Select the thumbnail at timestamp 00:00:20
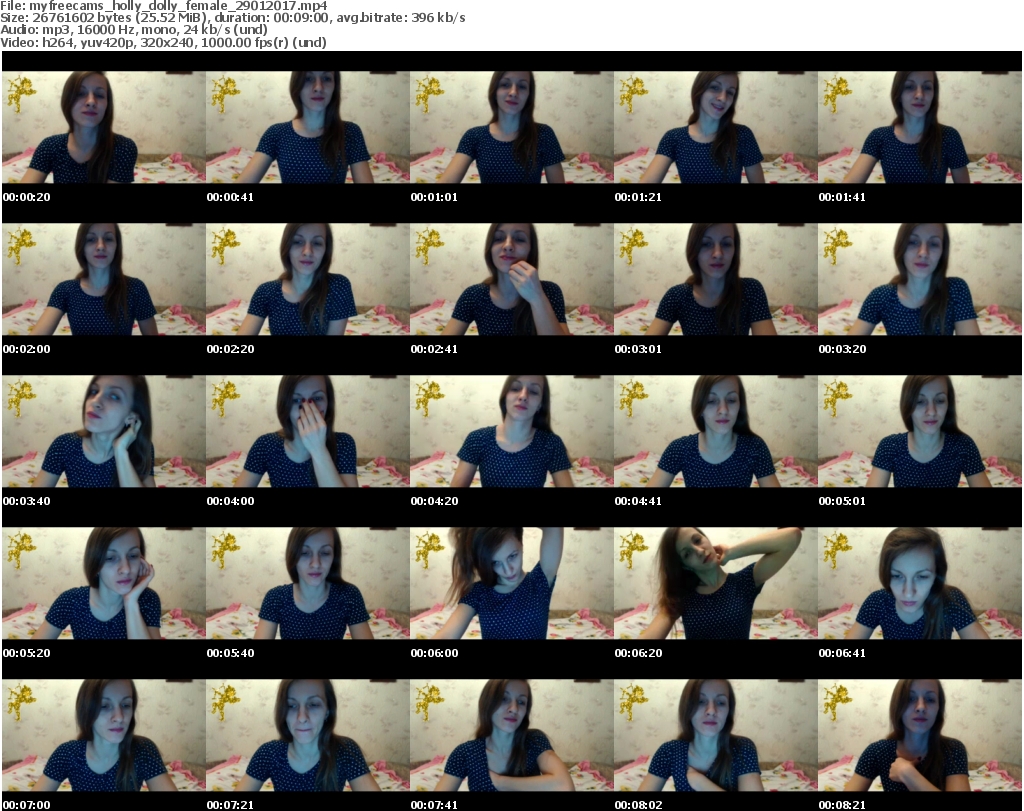This screenshot has width=1024, height=811. click(x=104, y=127)
